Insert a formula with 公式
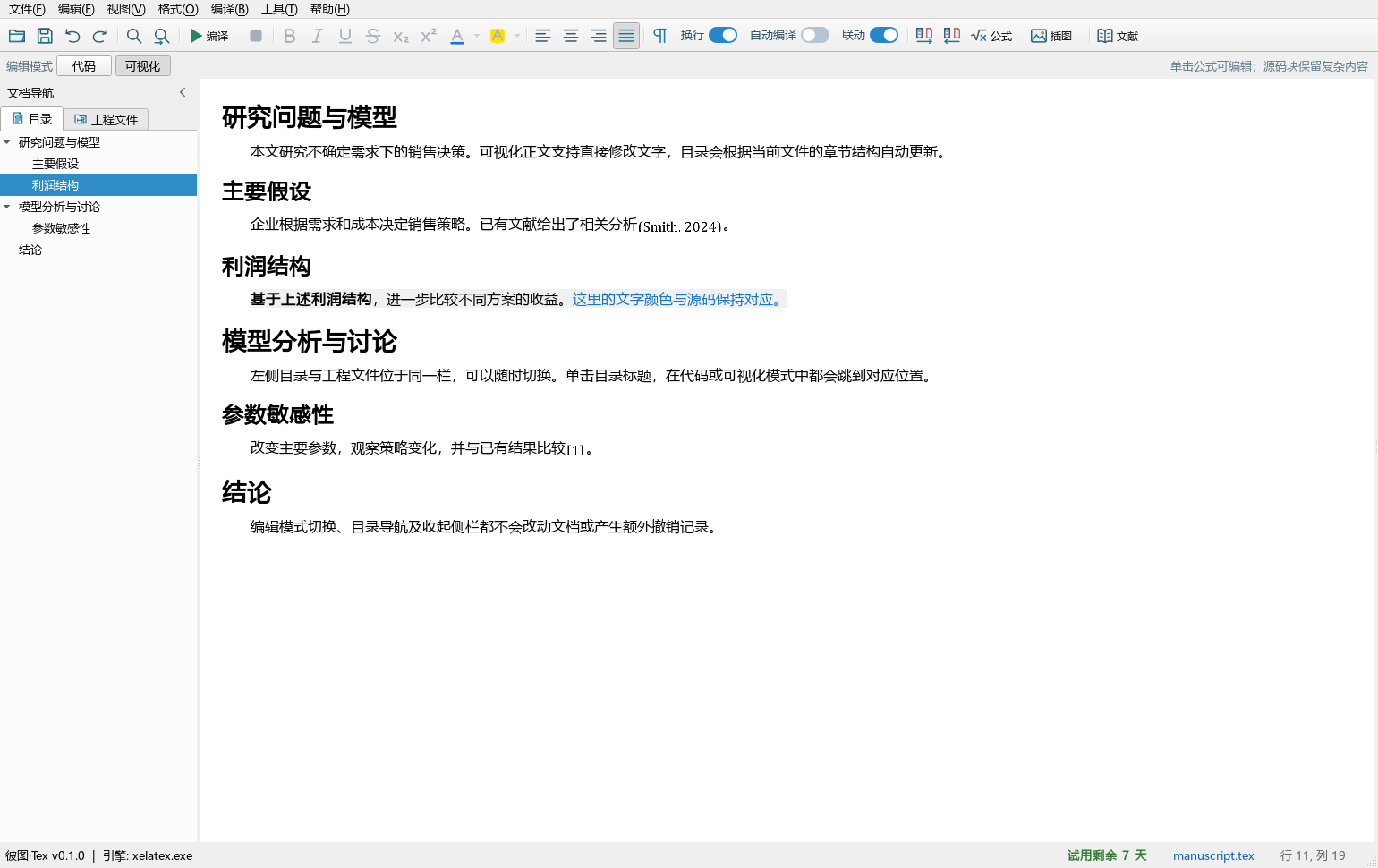1378x868 pixels. click(x=991, y=36)
